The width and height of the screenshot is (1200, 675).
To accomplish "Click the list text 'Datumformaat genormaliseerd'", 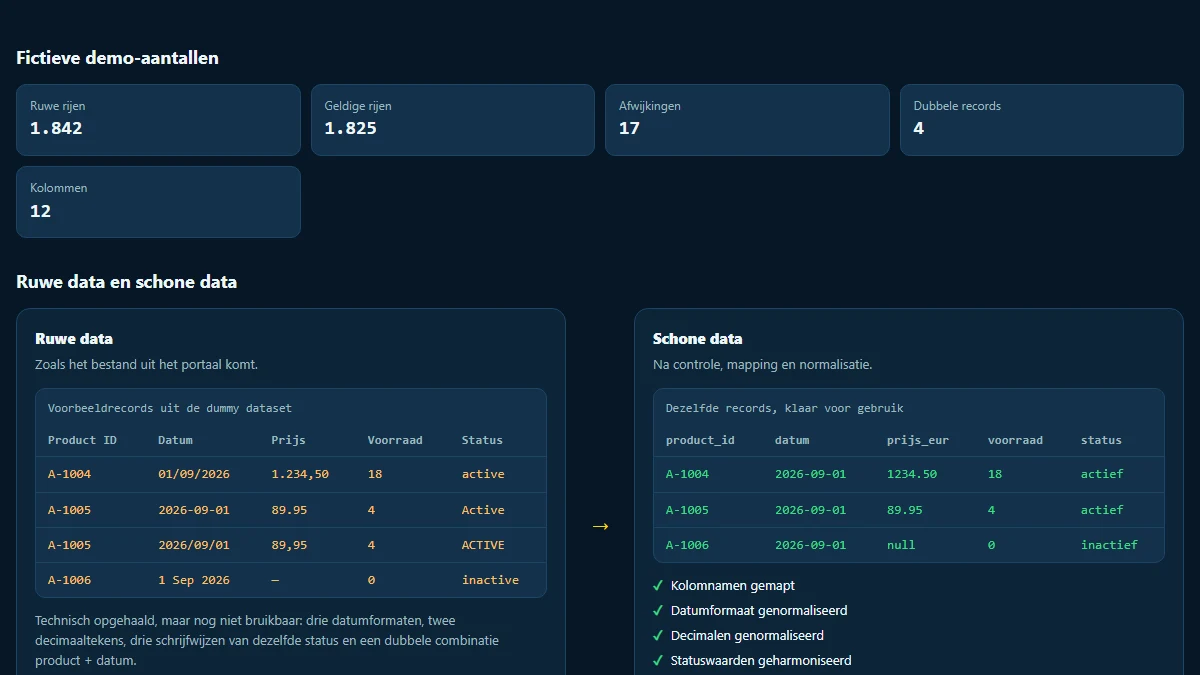I will point(759,611).
